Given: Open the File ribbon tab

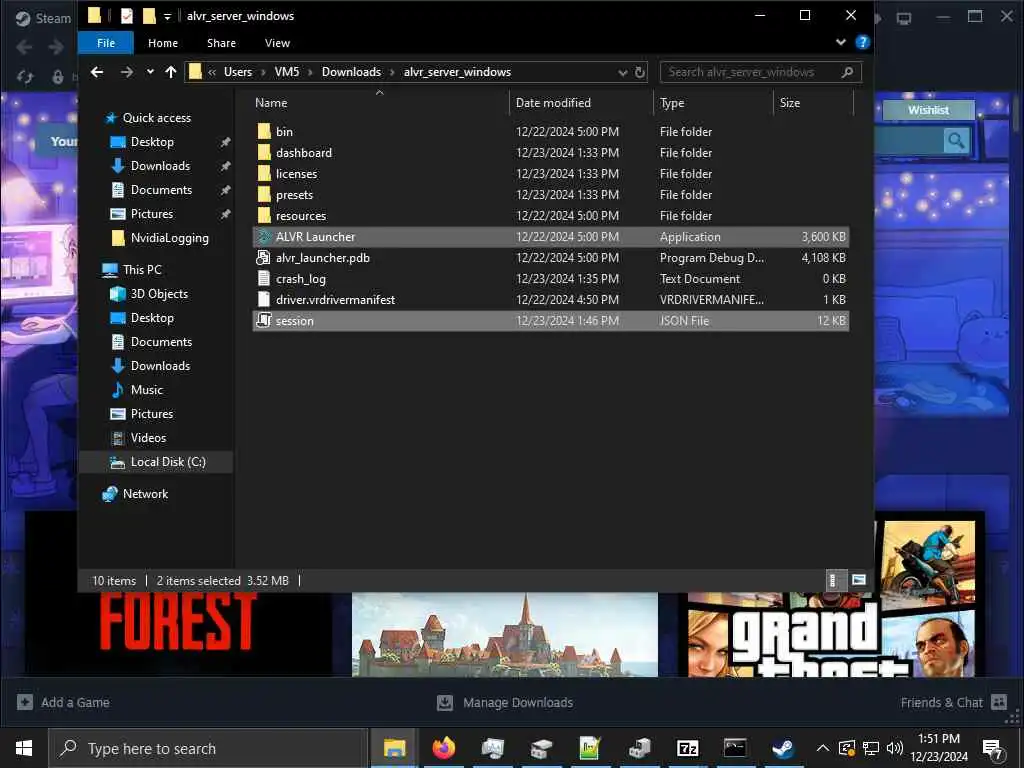Looking at the screenshot, I should tap(106, 43).
